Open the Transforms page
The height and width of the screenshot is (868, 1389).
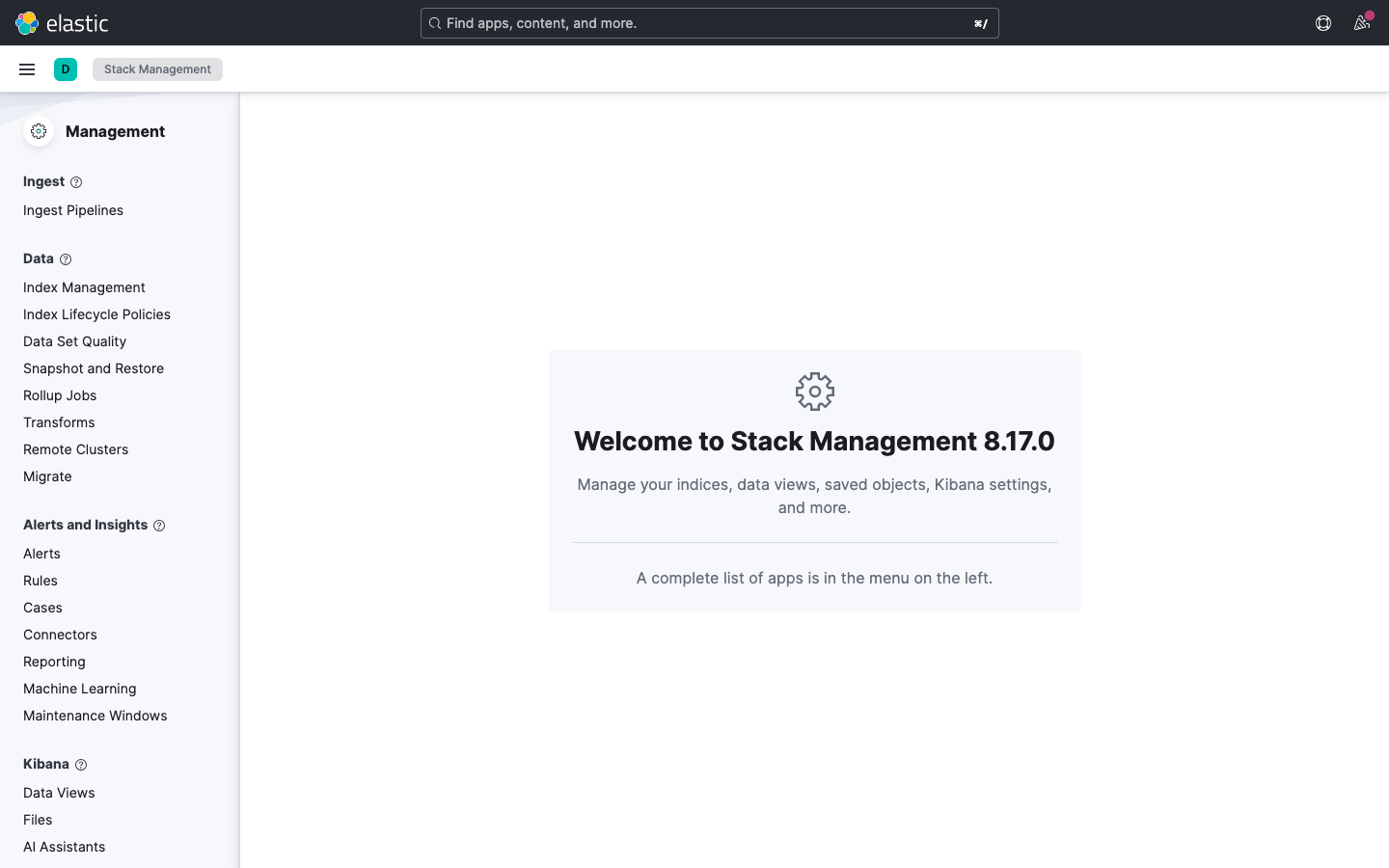click(59, 422)
